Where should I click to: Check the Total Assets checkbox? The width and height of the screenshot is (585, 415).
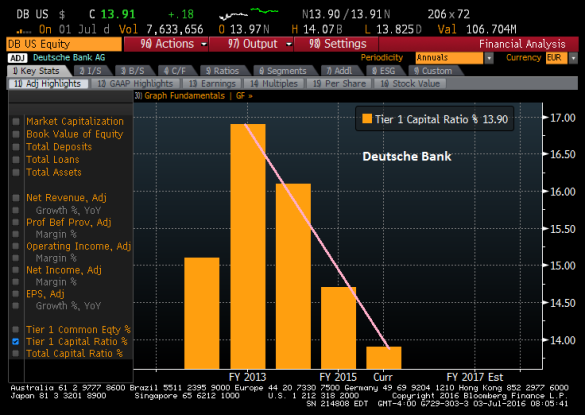pos(16,172)
